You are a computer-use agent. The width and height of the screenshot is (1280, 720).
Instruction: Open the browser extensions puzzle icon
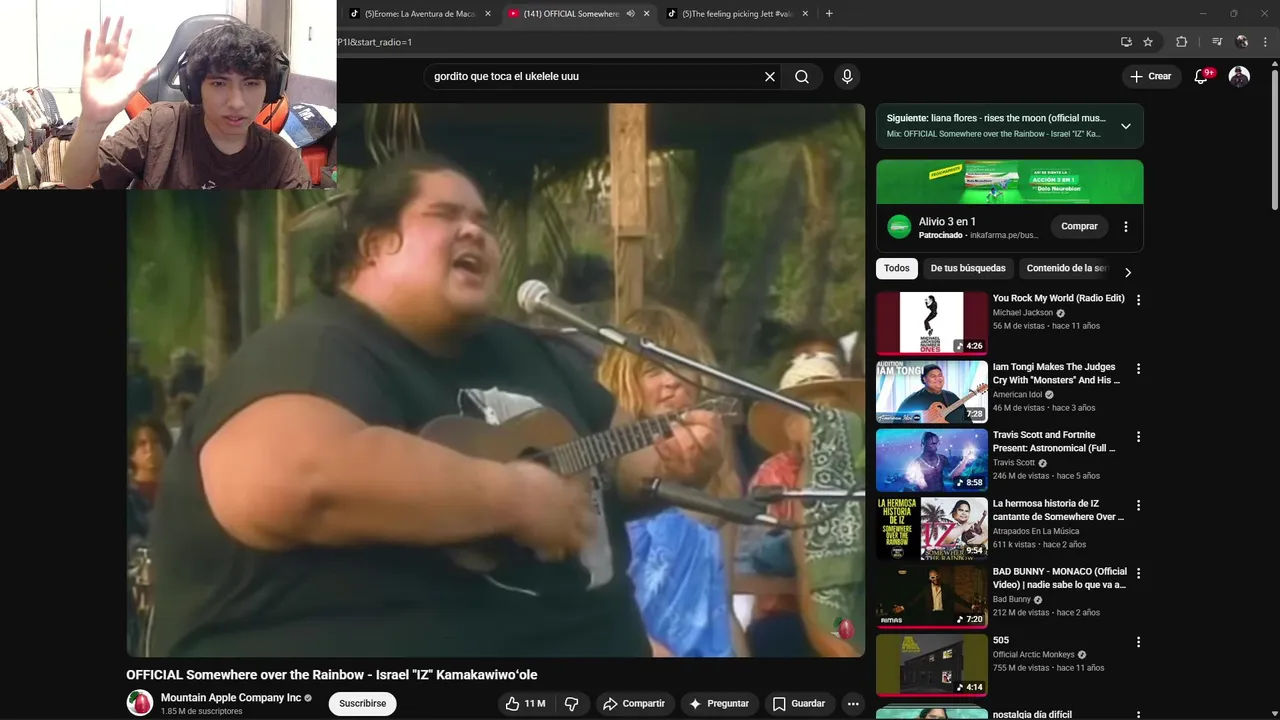tap(1181, 42)
